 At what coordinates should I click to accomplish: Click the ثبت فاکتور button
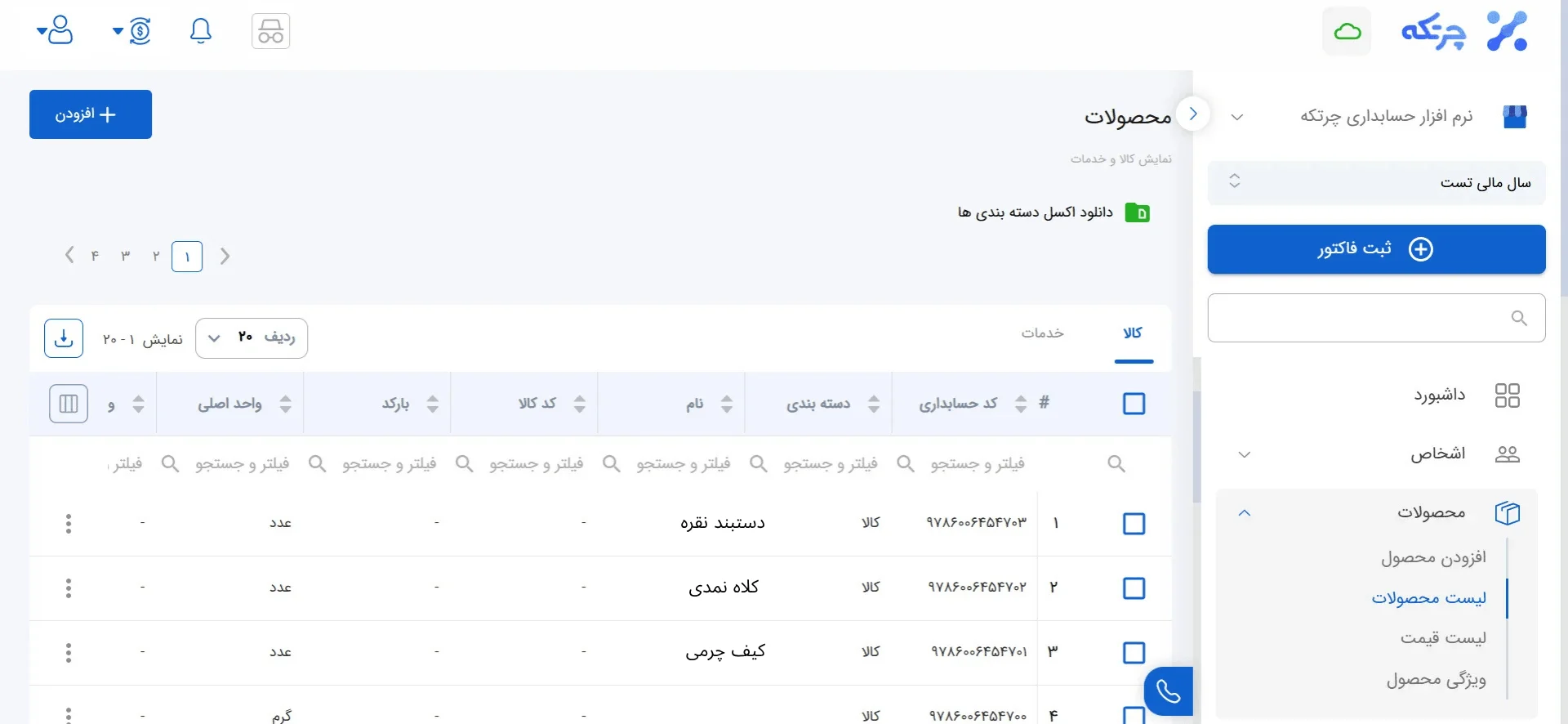coord(1376,249)
